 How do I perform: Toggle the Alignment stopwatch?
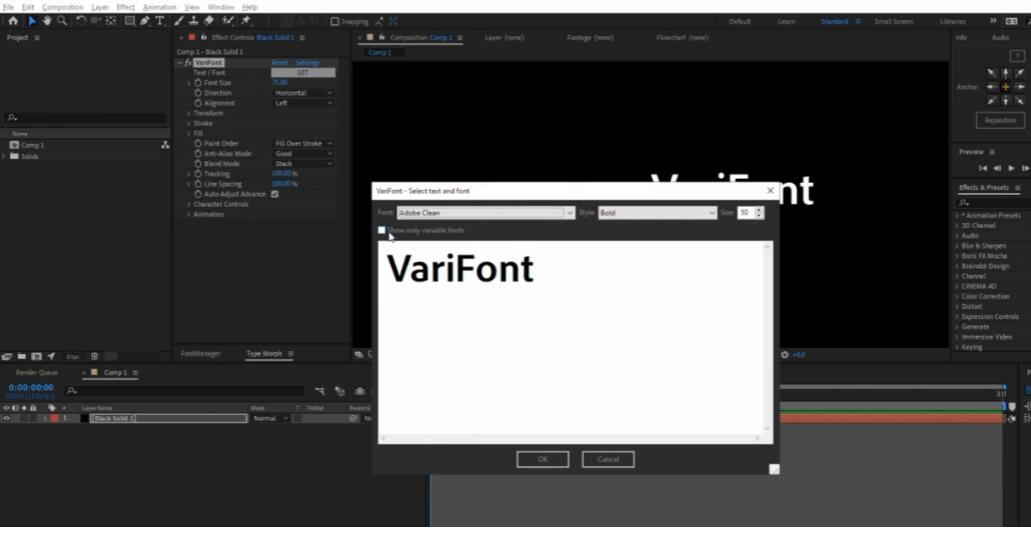(x=198, y=103)
